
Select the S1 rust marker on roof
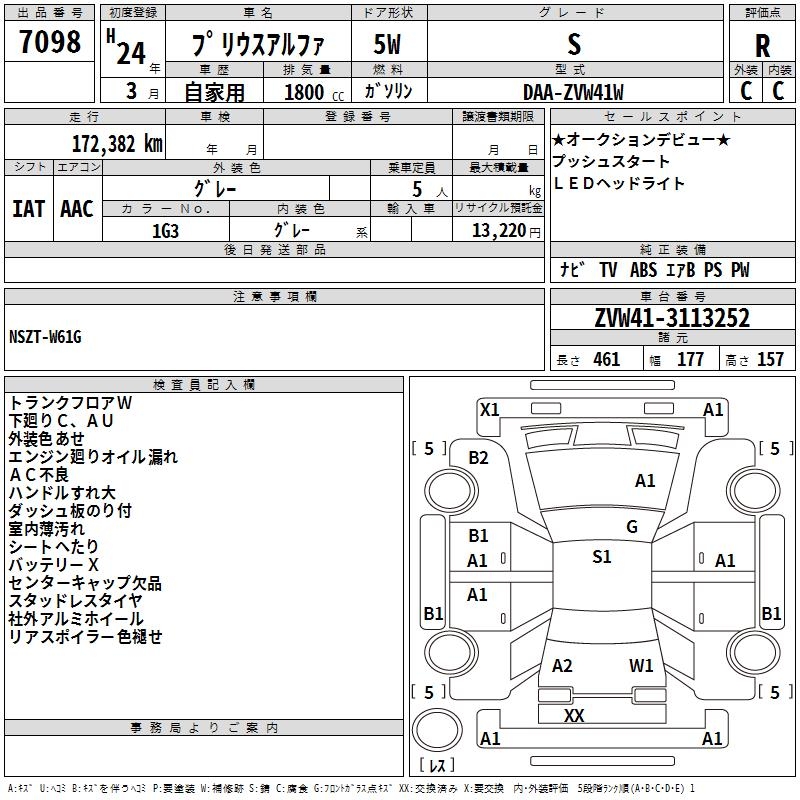pos(601,557)
